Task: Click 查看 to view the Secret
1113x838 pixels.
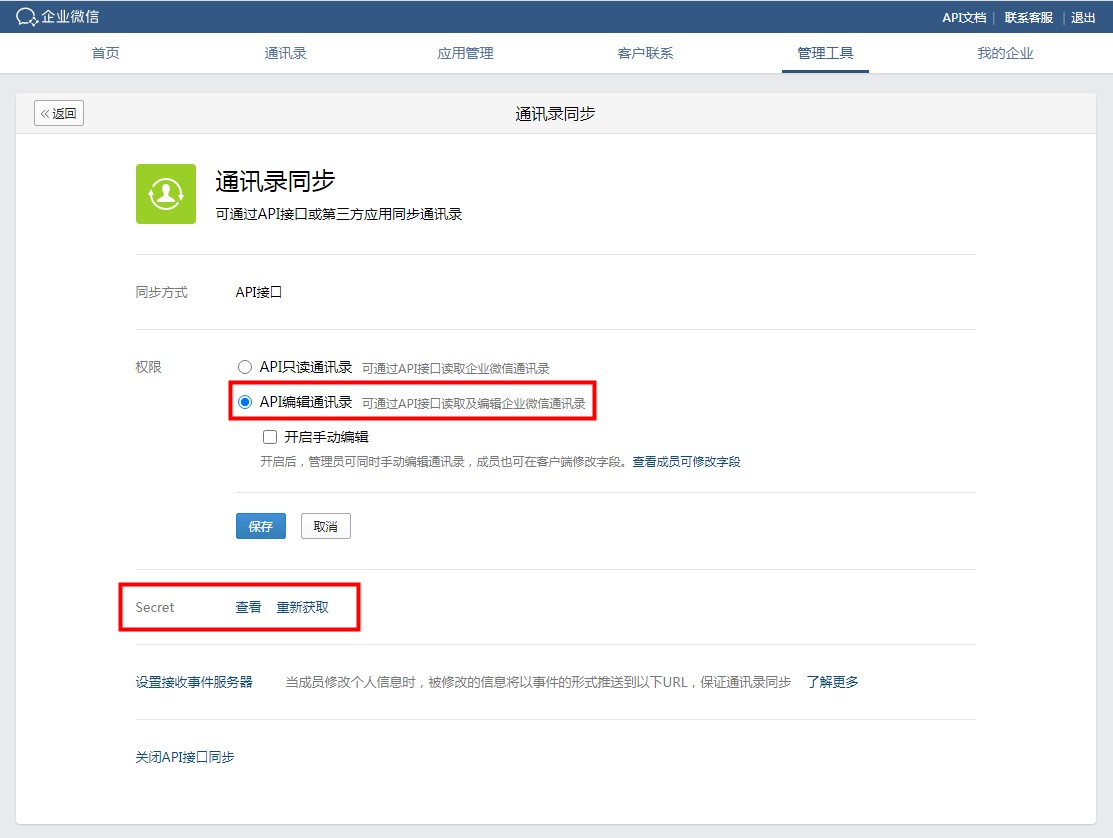Action: pos(249,607)
